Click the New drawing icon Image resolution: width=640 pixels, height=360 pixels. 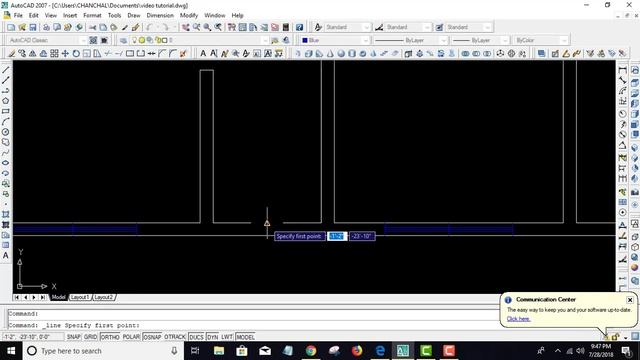[11, 27]
